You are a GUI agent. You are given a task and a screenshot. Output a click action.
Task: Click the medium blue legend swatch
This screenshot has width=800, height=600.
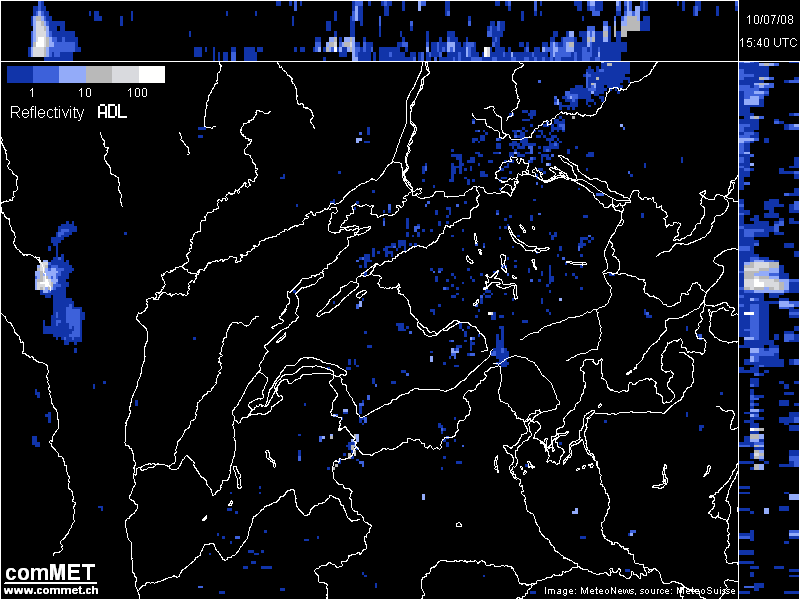(46, 74)
